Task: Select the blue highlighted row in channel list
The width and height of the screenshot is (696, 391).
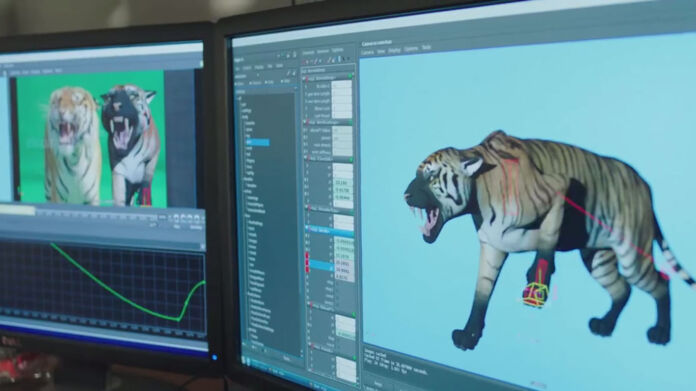Action: pyautogui.click(x=320, y=265)
